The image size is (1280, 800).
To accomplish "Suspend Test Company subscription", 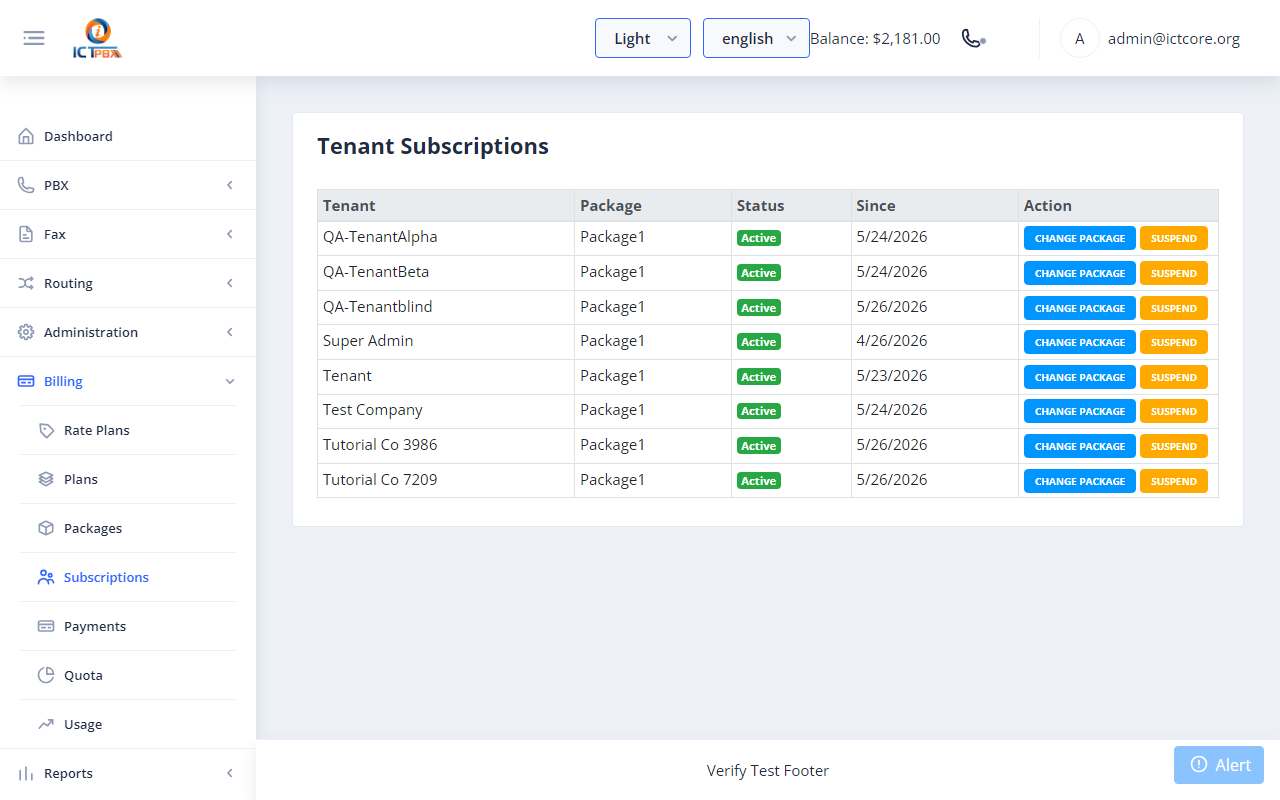I will click(x=1174, y=411).
